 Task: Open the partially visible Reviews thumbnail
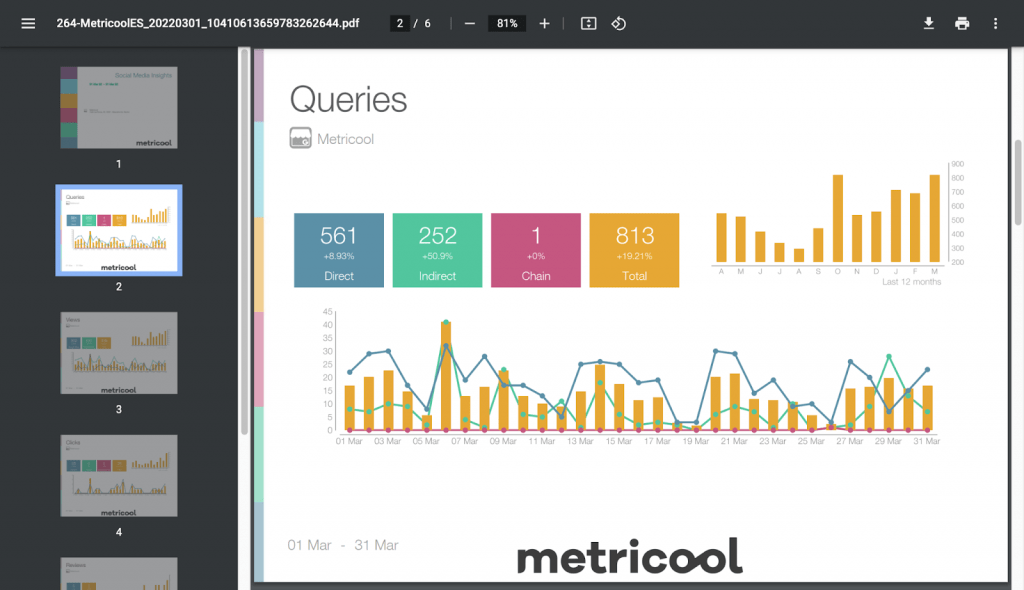point(119,574)
